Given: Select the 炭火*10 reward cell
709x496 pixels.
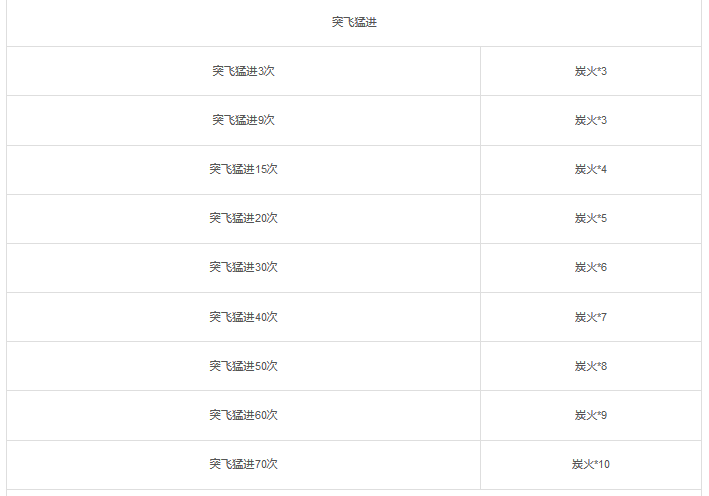Looking at the screenshot, I should 591,464.
